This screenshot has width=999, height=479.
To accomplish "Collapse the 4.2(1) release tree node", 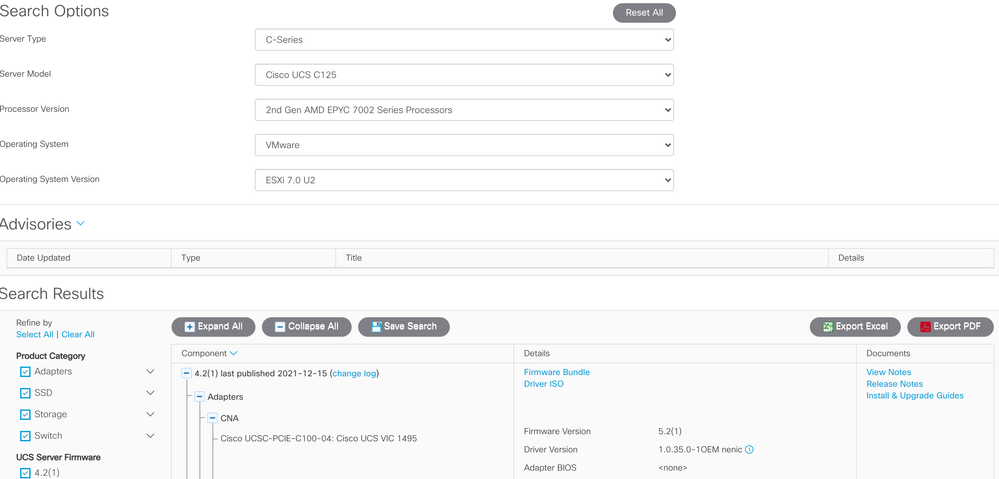I will pyautogui.click(x=186, y=374).
